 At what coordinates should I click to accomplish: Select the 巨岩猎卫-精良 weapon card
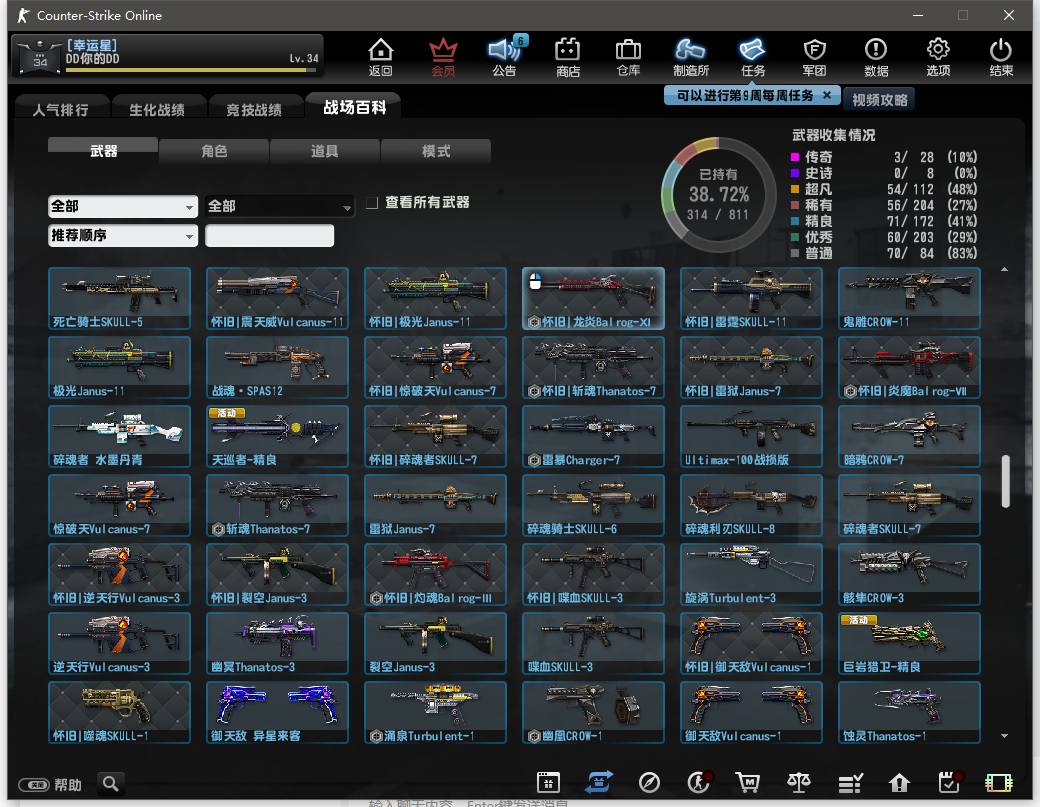[909, 643]
